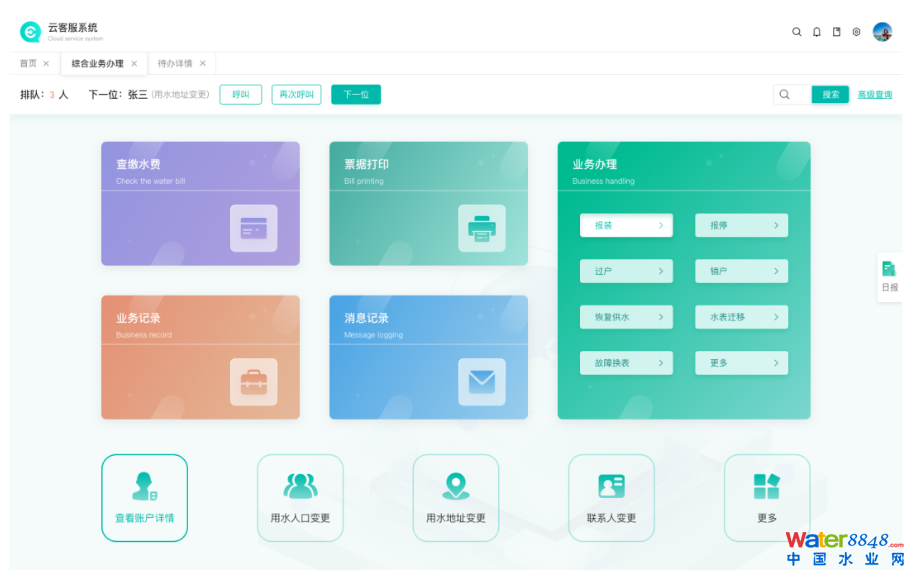
Task: Click the search magnifier icon in header
Action: click(x=797, y=32)
